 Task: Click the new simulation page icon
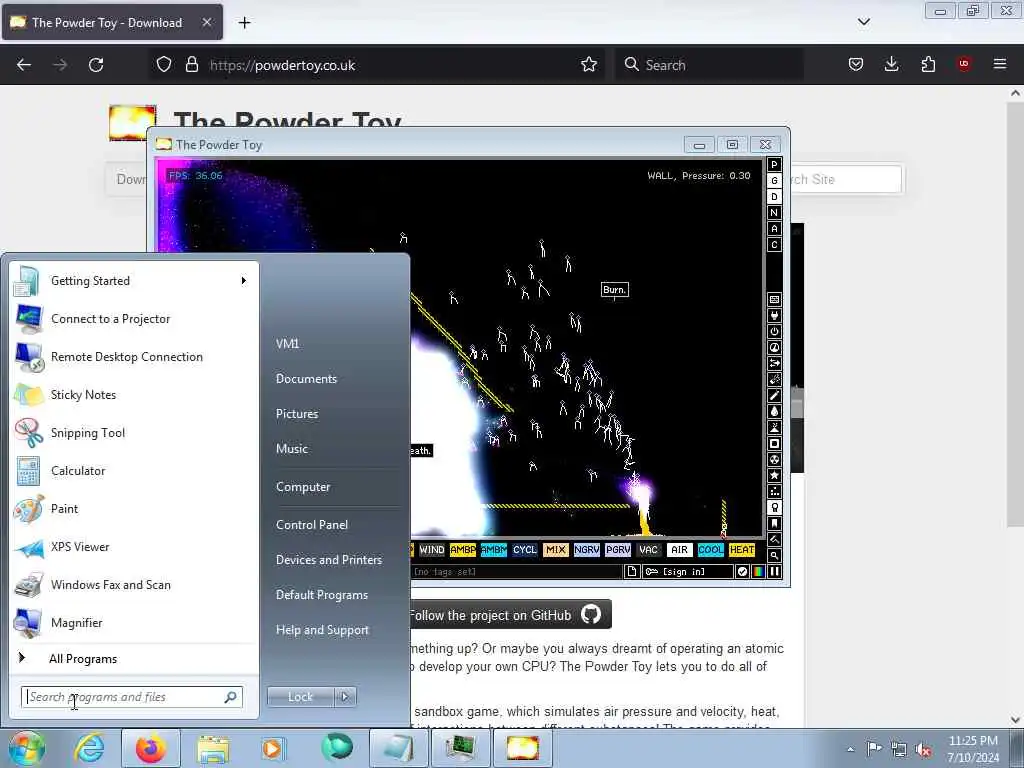point(632,571)
